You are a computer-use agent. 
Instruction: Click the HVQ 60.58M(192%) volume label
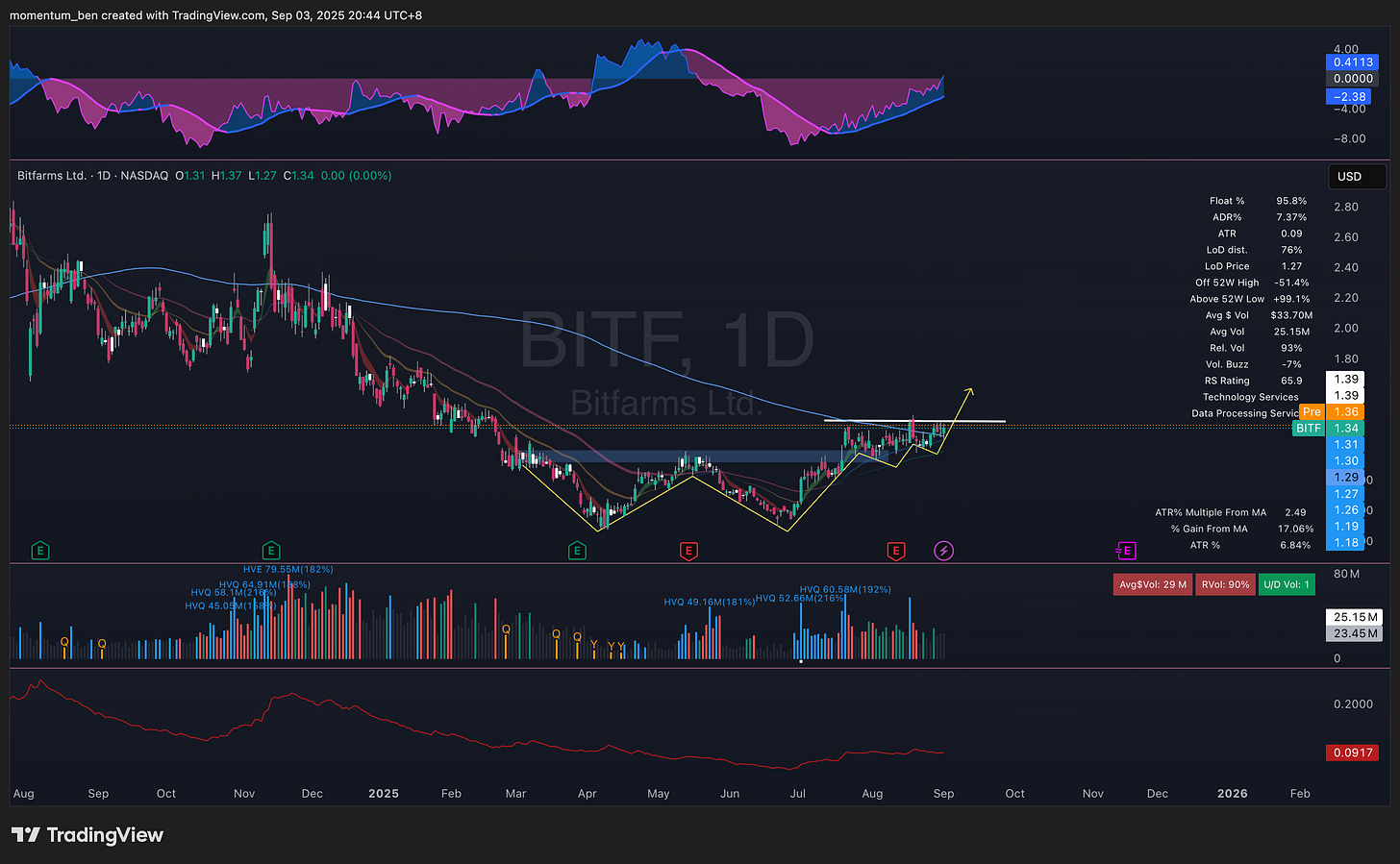[x=845, y=589]
